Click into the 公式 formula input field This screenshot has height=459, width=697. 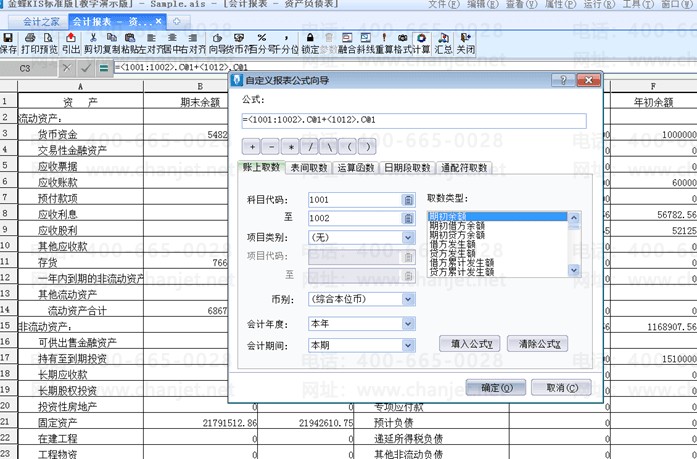420,121
